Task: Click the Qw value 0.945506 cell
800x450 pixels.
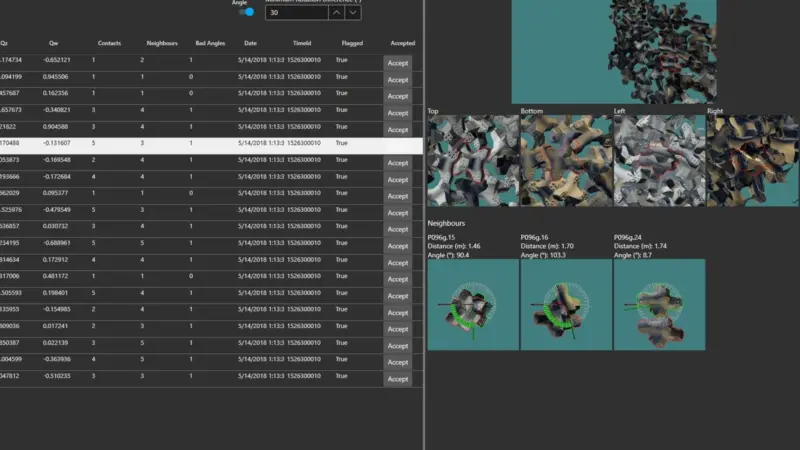Action: (55, 77)
